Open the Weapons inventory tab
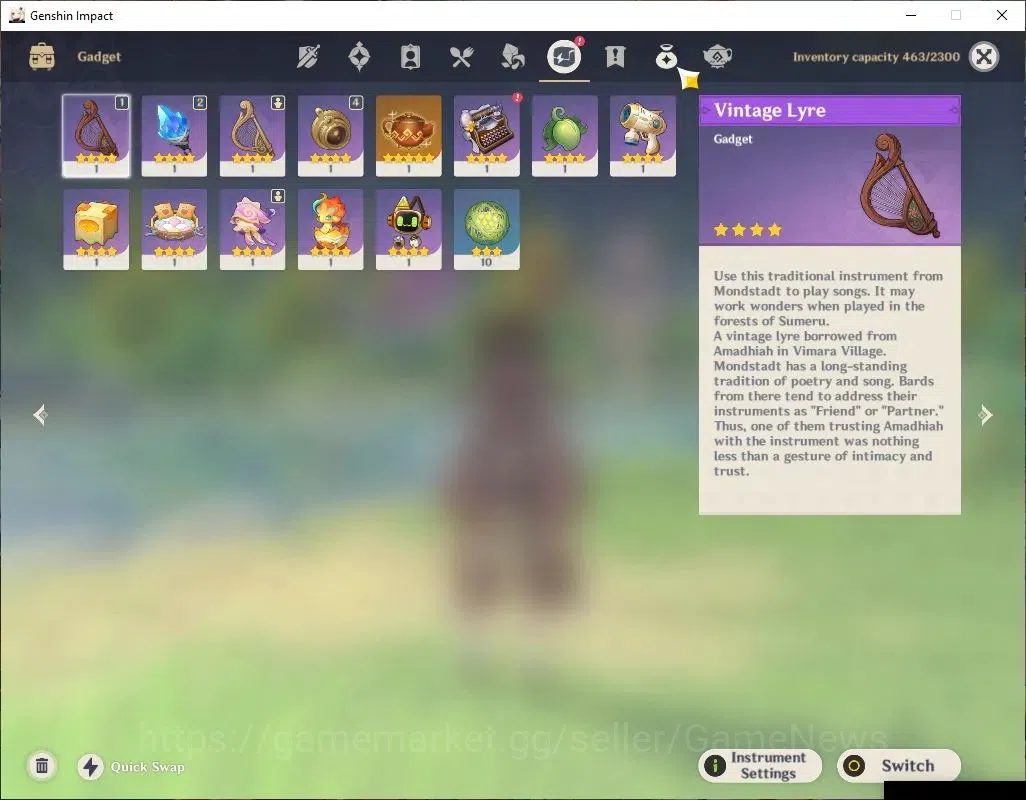The width and height of the screenshot is (1026, 800). tap(308, 57)
